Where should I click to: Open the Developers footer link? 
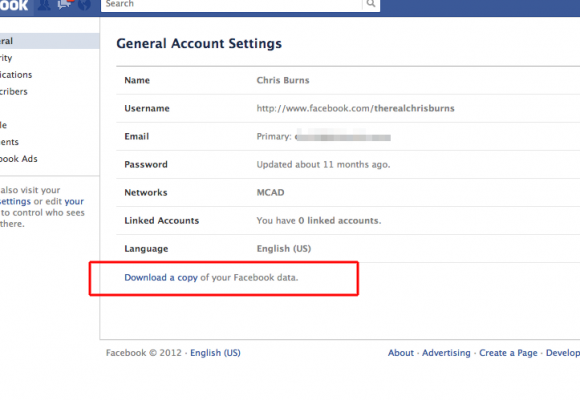(563, 353)
